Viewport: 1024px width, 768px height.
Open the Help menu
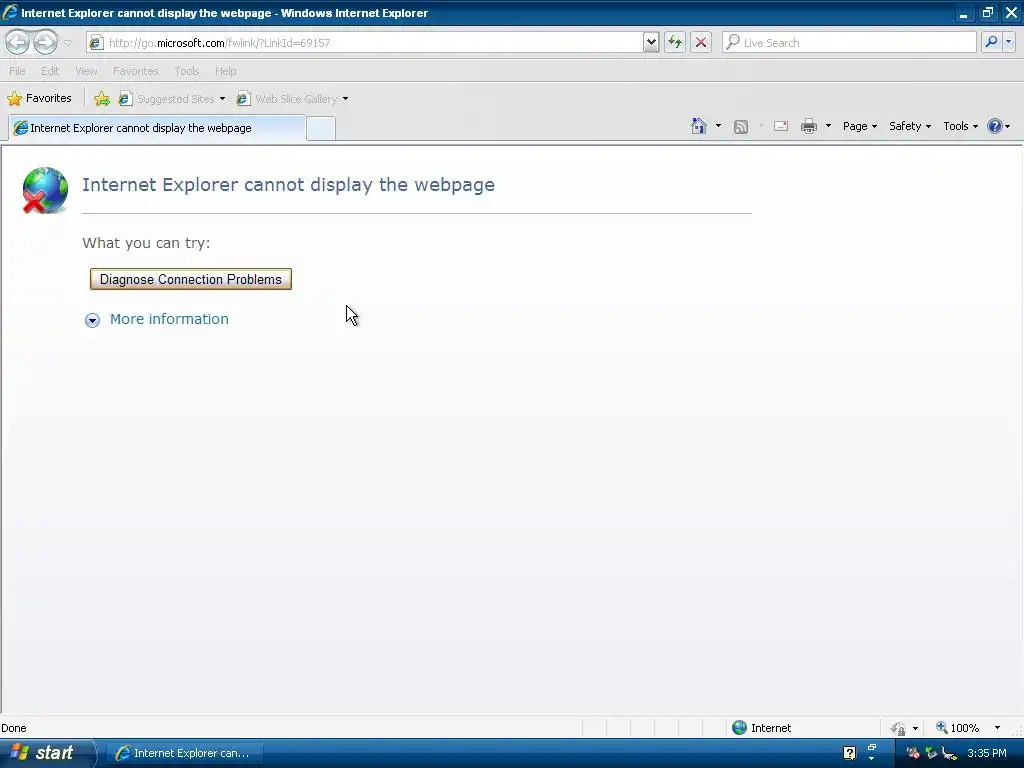coord(226,71)
